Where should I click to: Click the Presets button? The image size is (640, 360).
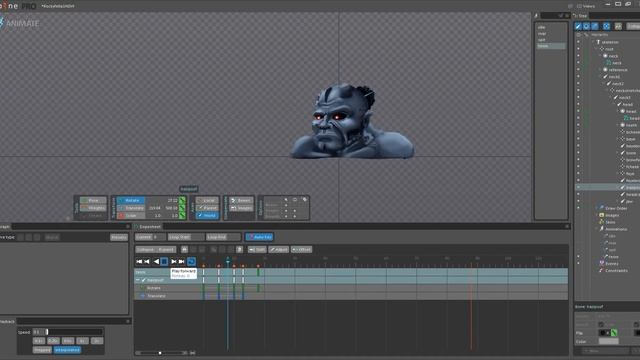[119, 237]
